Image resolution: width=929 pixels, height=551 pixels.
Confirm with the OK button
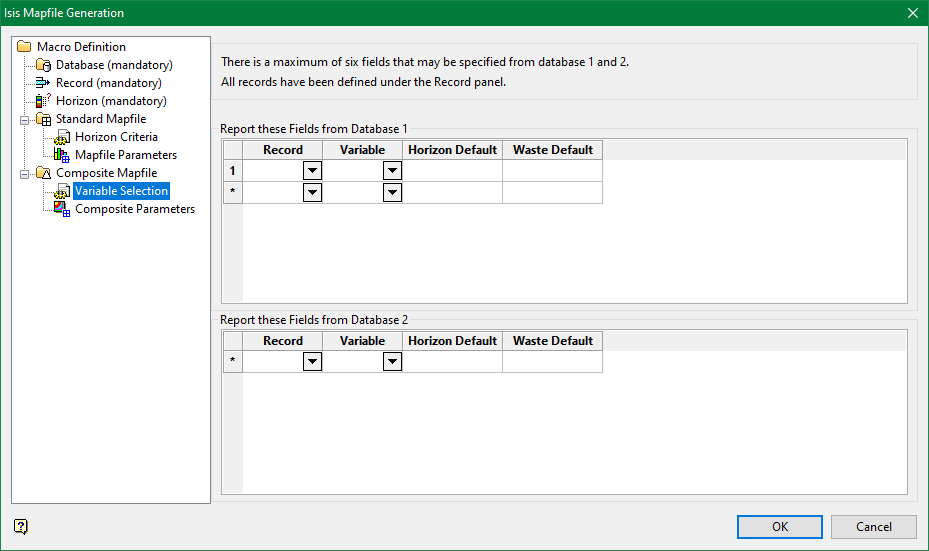pos(780,527)
